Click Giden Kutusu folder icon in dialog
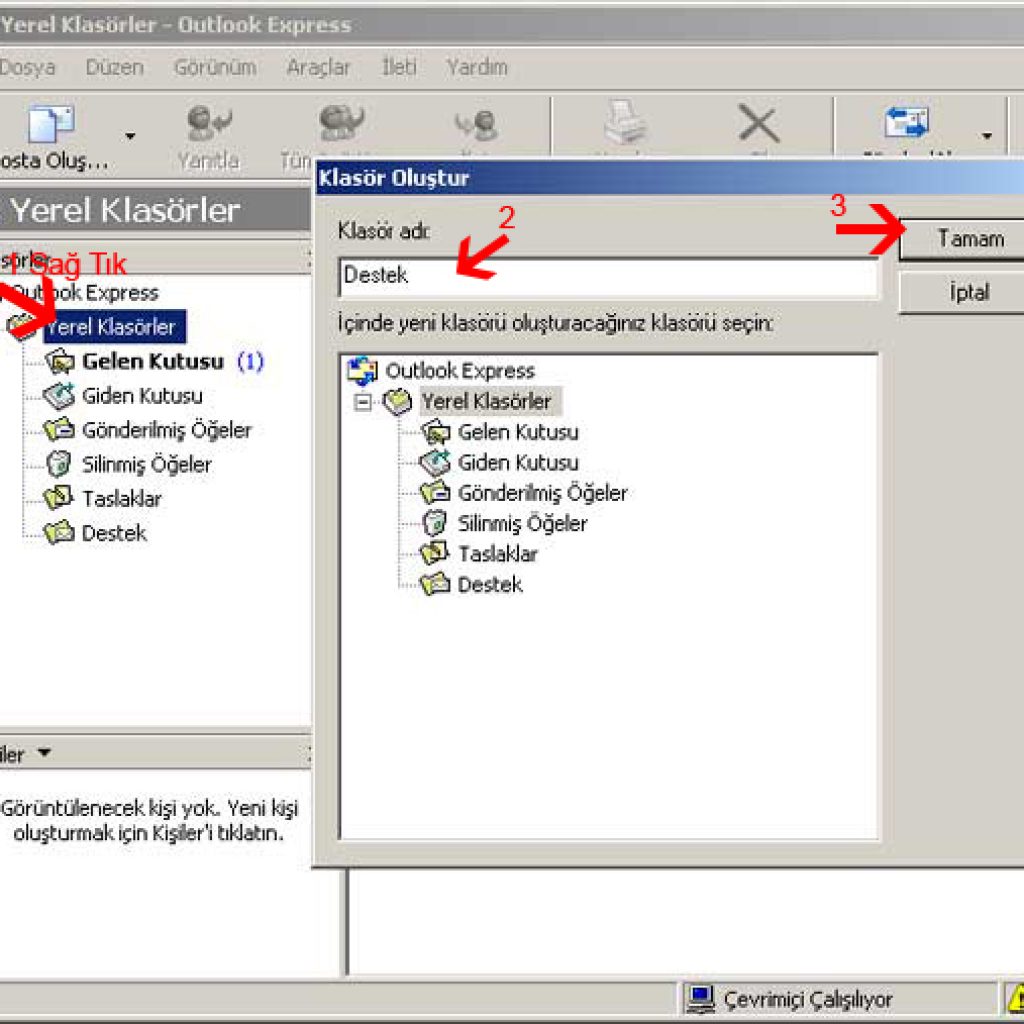The image size is (1024, 1024). (x=435, y=462)
